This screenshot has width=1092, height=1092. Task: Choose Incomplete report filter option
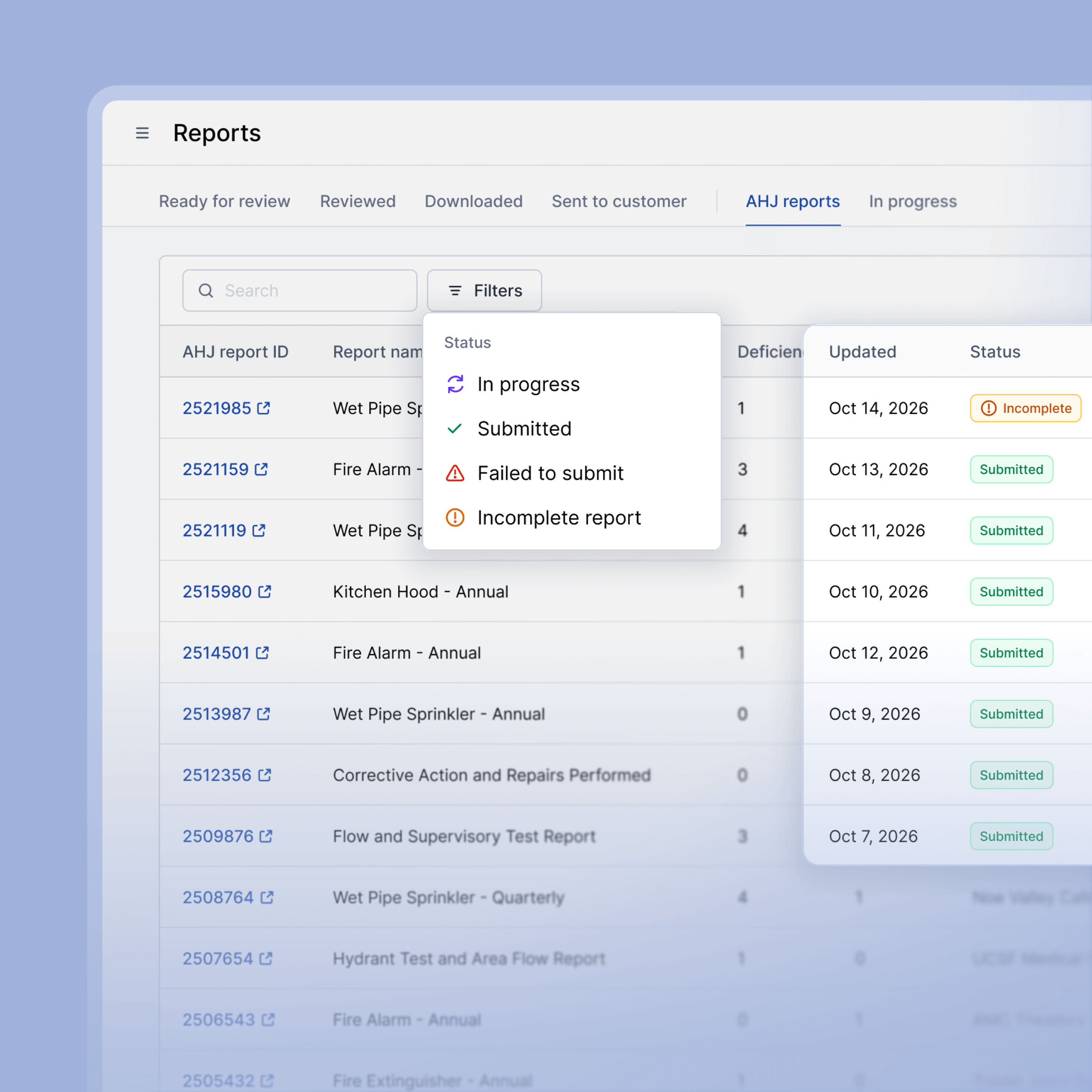(x=558, y=517)
